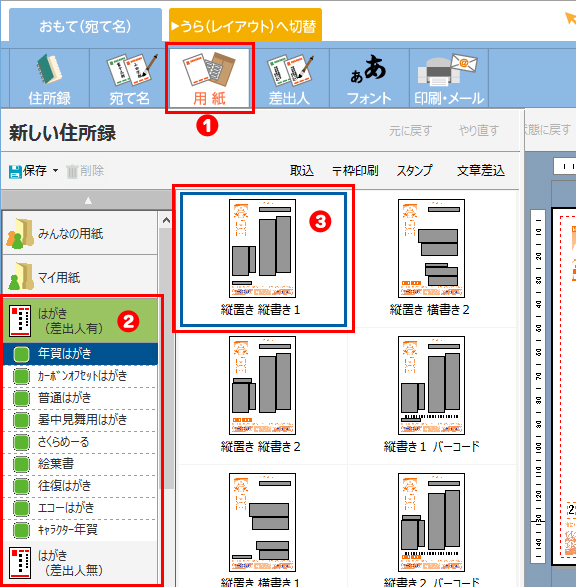Click the 文章差込 button
Screen dimensions: 576x587
pyautogui.click(x=481, y=171)
